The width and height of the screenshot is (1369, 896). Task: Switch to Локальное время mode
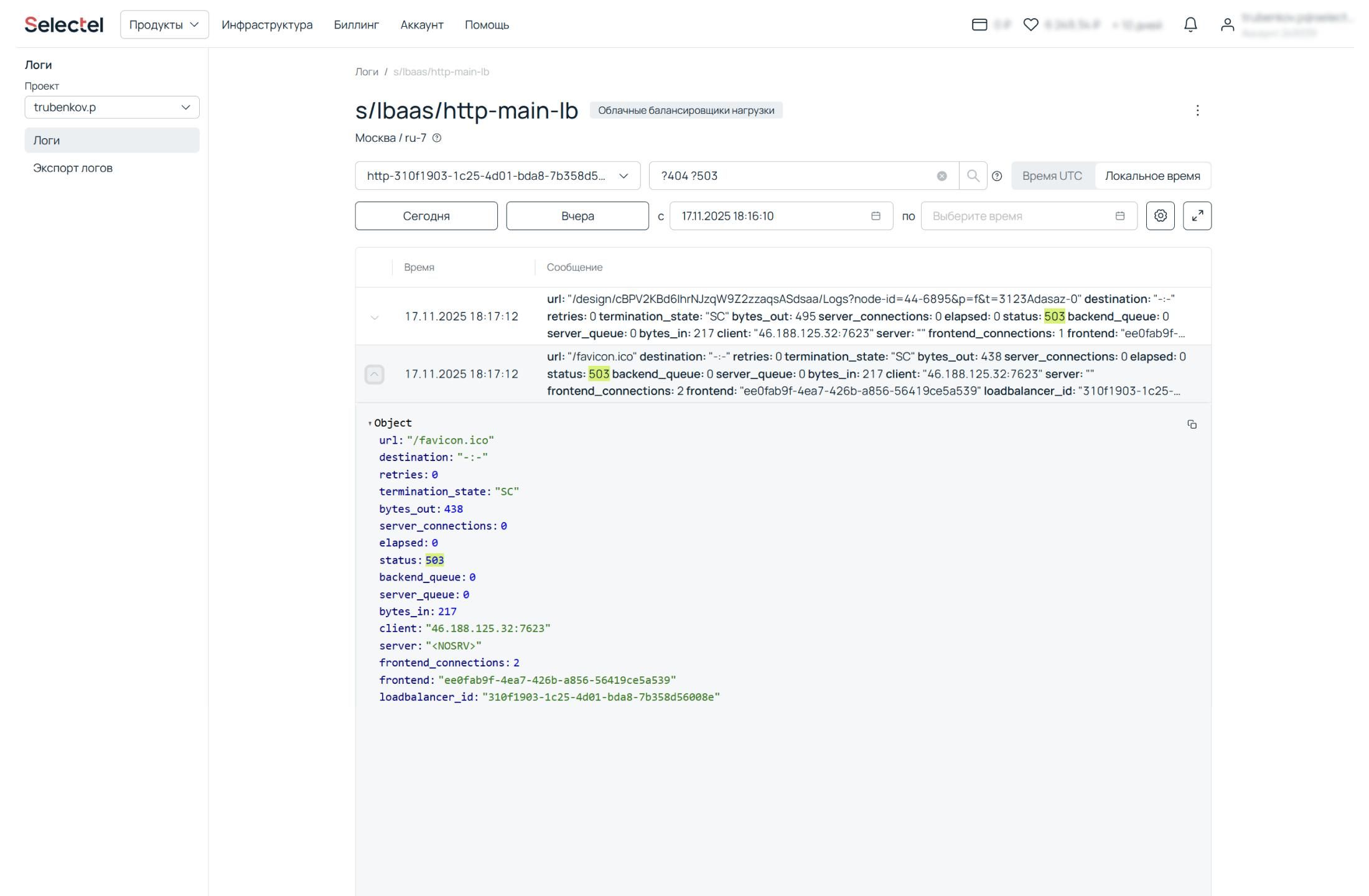coord(1152,176)
